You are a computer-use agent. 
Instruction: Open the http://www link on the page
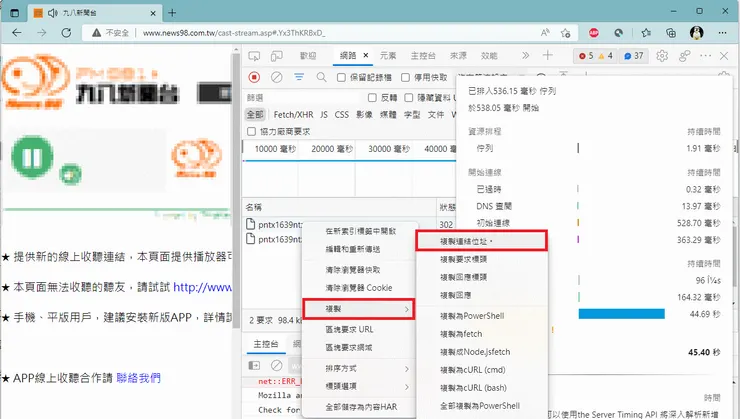[x=202, y=287]
